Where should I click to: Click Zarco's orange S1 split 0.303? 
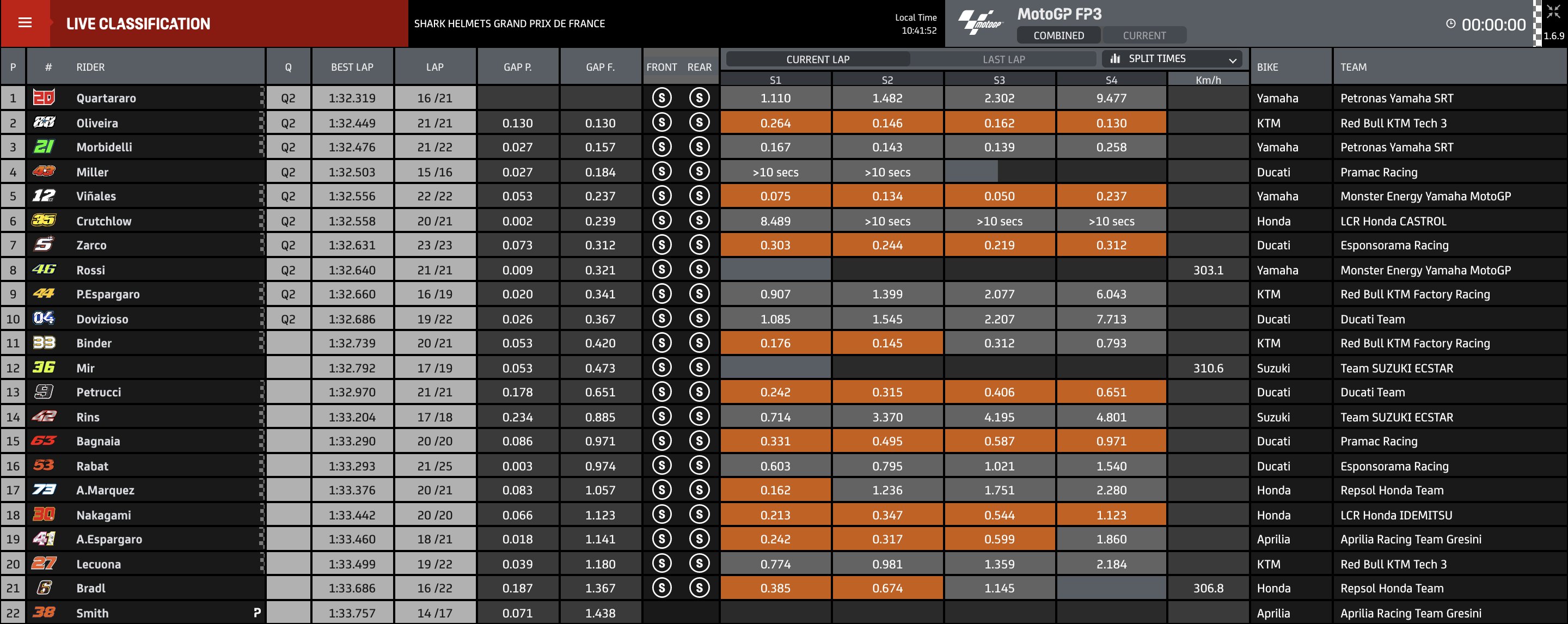coord(775,244)
